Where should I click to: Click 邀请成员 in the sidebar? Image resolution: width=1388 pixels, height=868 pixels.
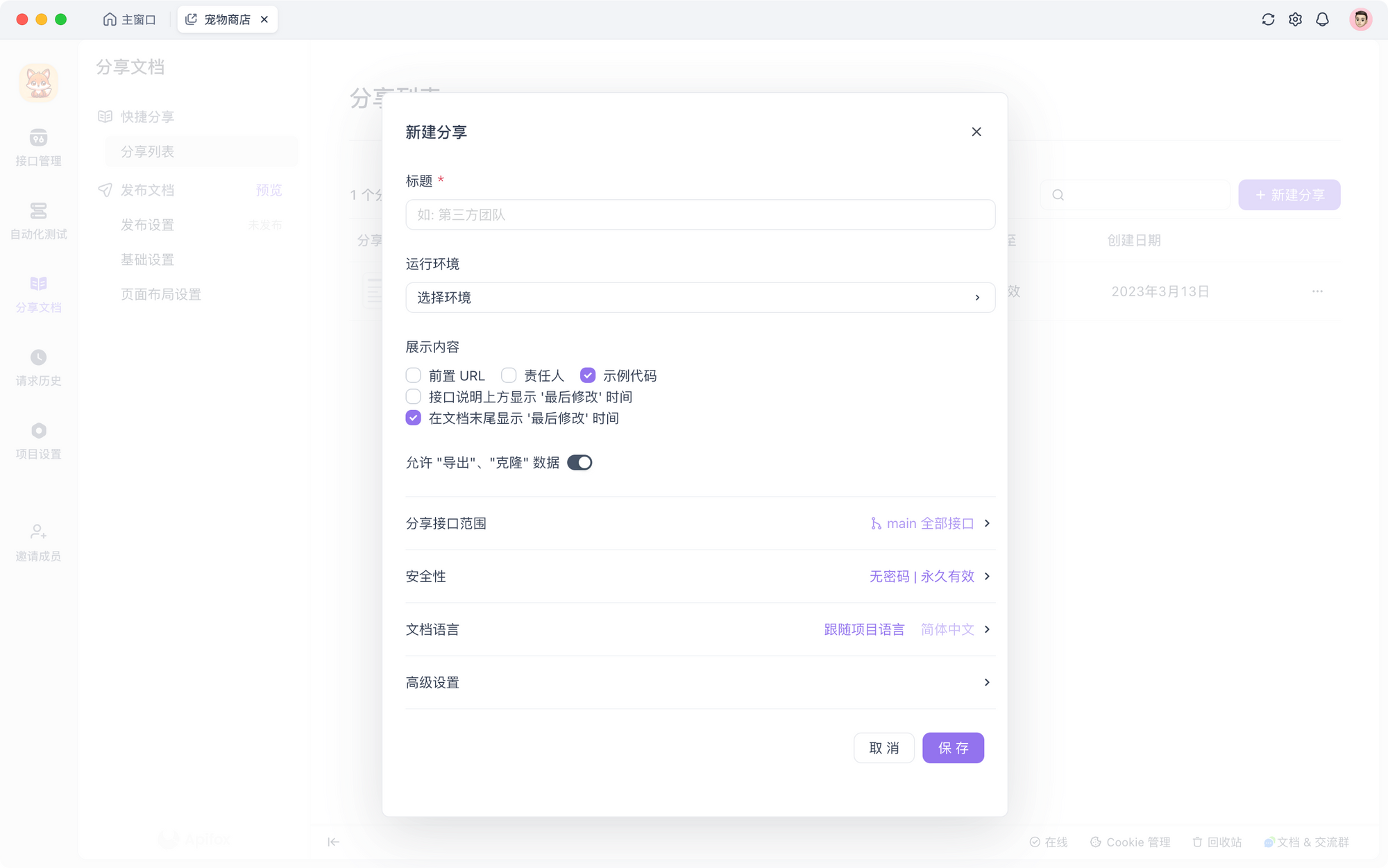point(38,543)
